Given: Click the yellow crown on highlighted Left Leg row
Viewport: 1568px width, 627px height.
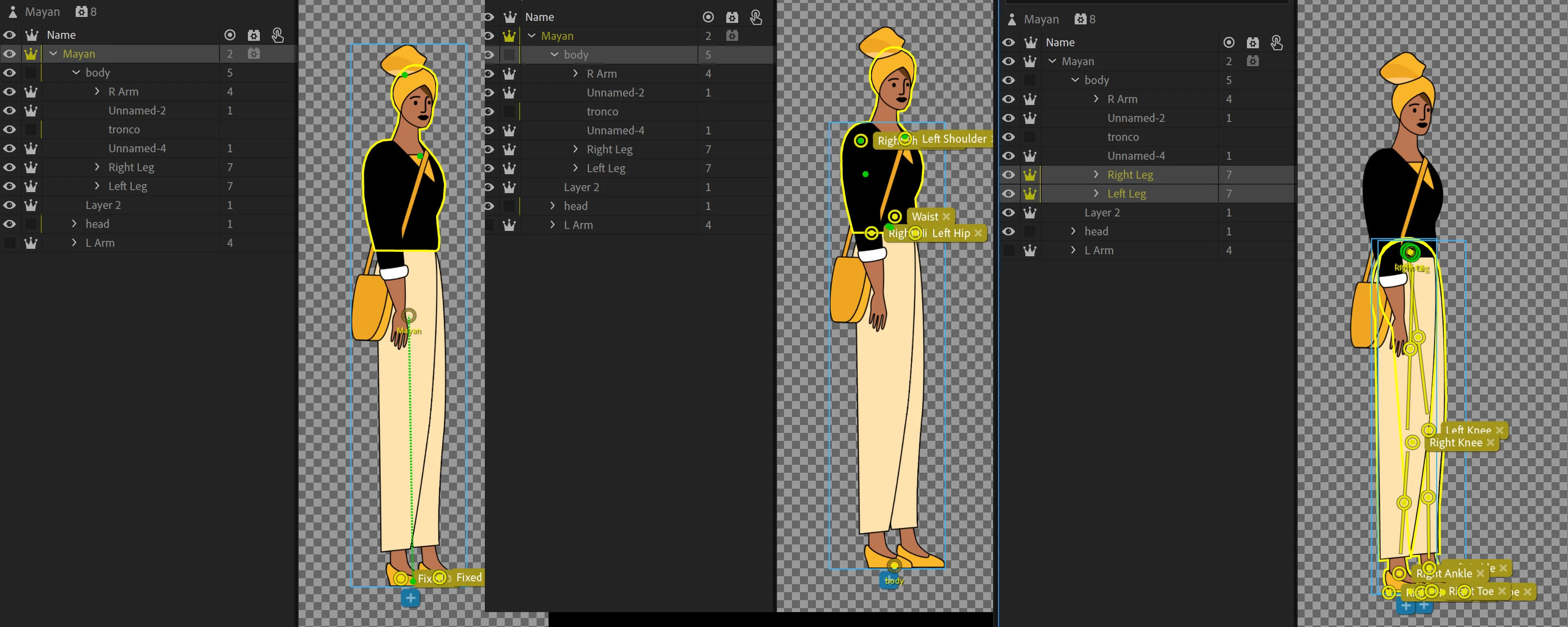Looking at the screenshot, I should pyautogui.click(x=1030, y=194).
